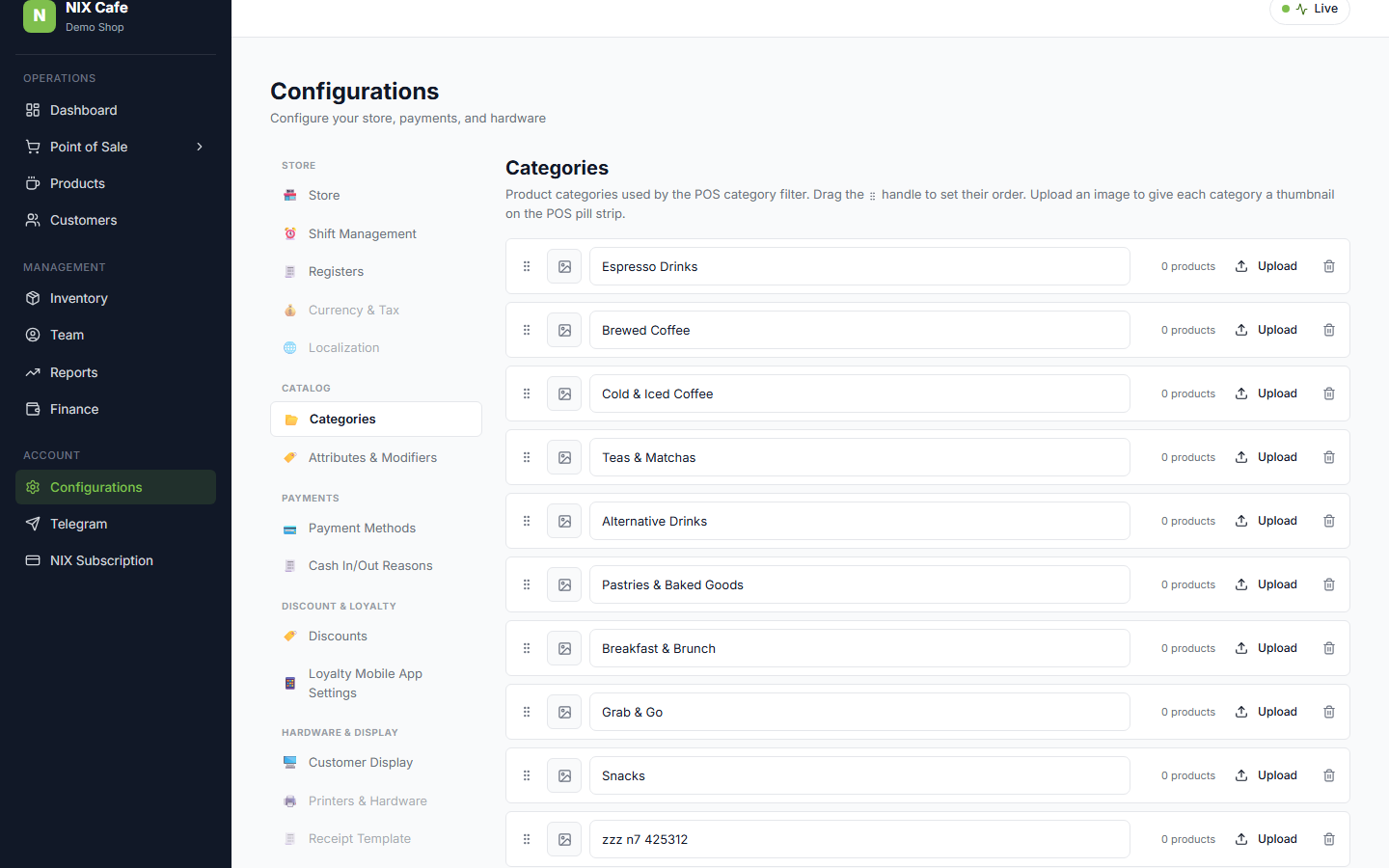This screenshot has width=1389, height=868.
Task: Delete the Espresso Drinks category with trash icon
Action: pyautogui.click(x=1329, y=266)
